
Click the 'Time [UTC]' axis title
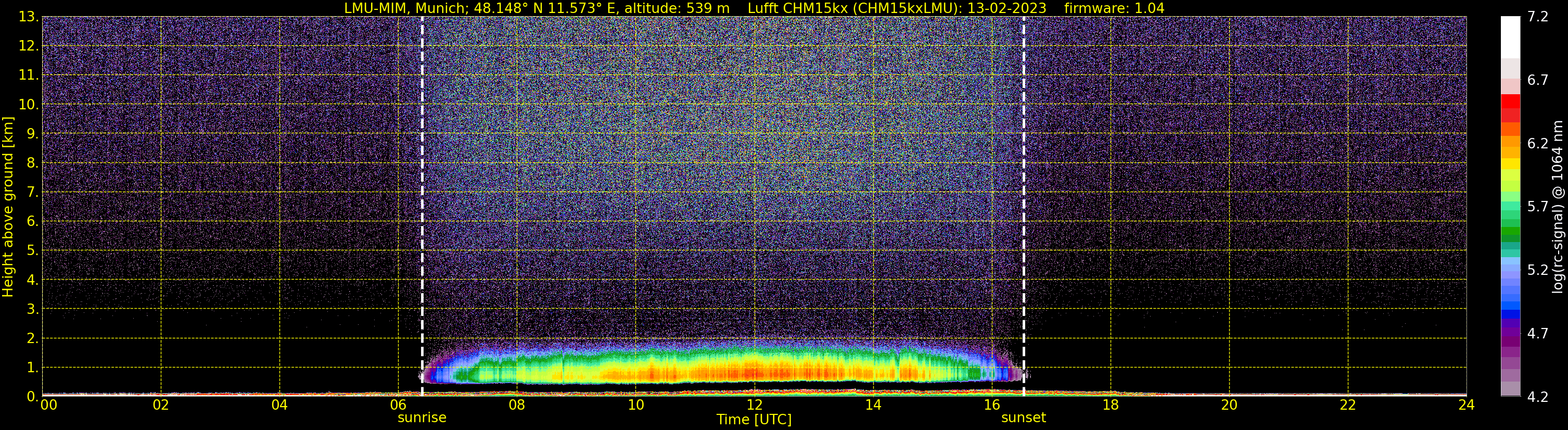point(754,420)
